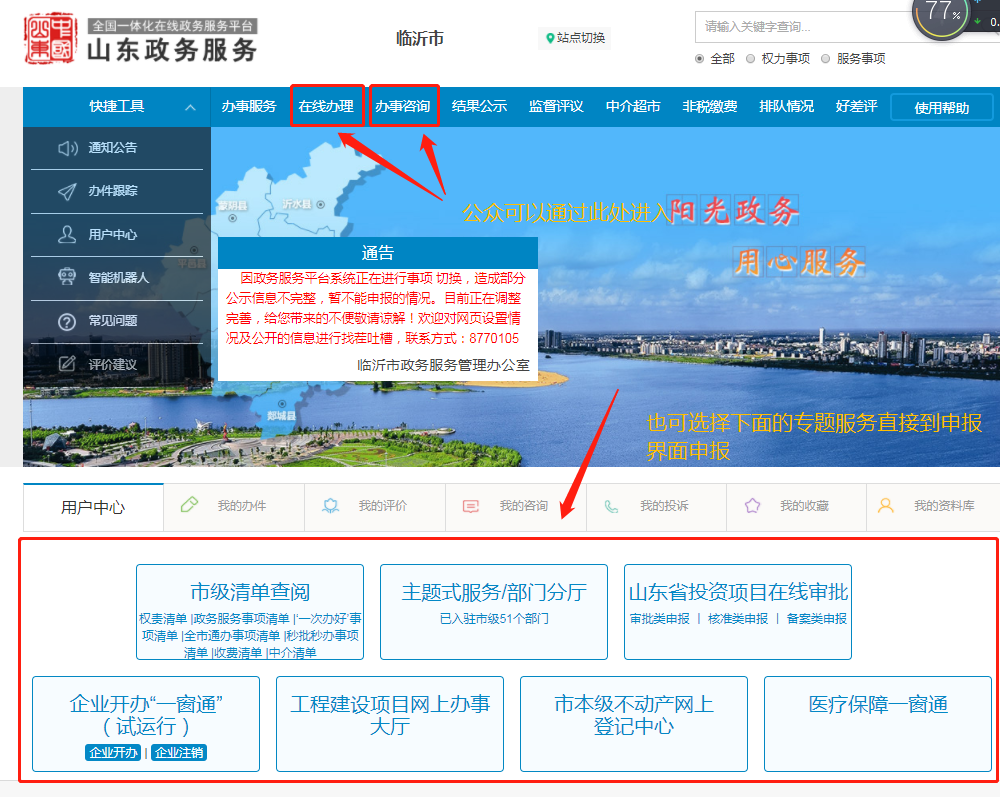This screenshot has width=1000, height=797.
Task: Switch to the 我的收藏 tab
Action: [x=797, y=507]
